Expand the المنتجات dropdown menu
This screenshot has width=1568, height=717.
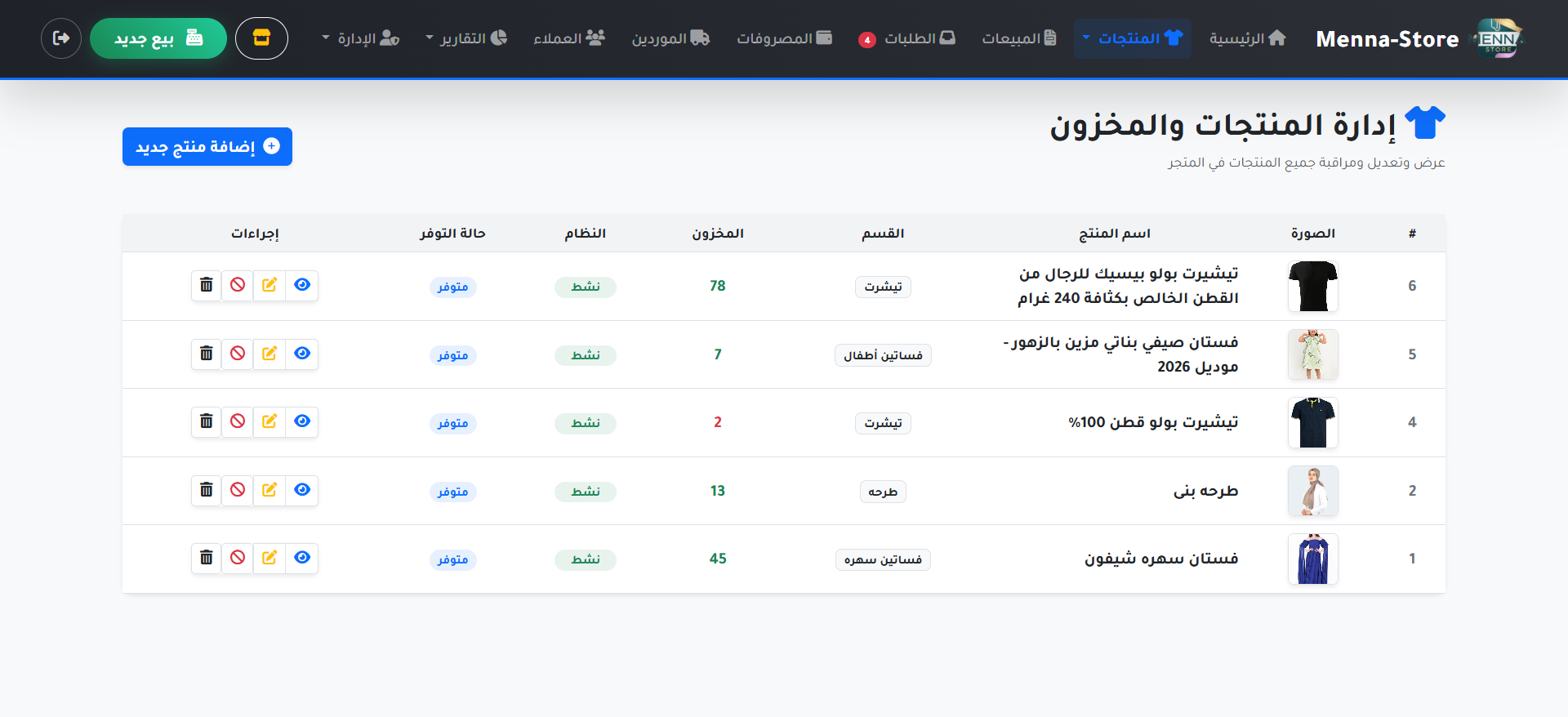[1132, 38]
